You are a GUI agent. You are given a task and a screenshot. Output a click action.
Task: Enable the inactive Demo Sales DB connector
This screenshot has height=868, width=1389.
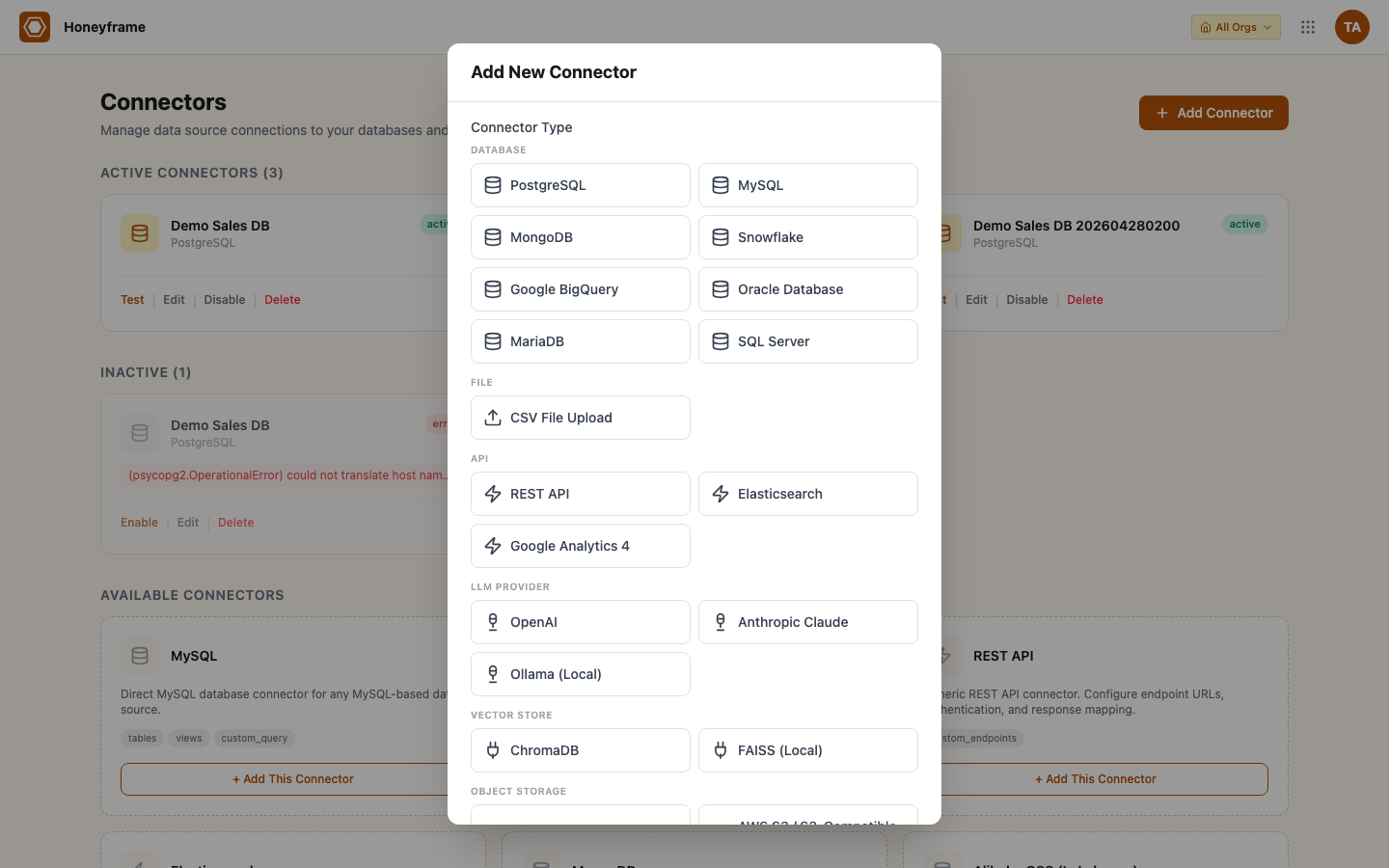(139, 523)
